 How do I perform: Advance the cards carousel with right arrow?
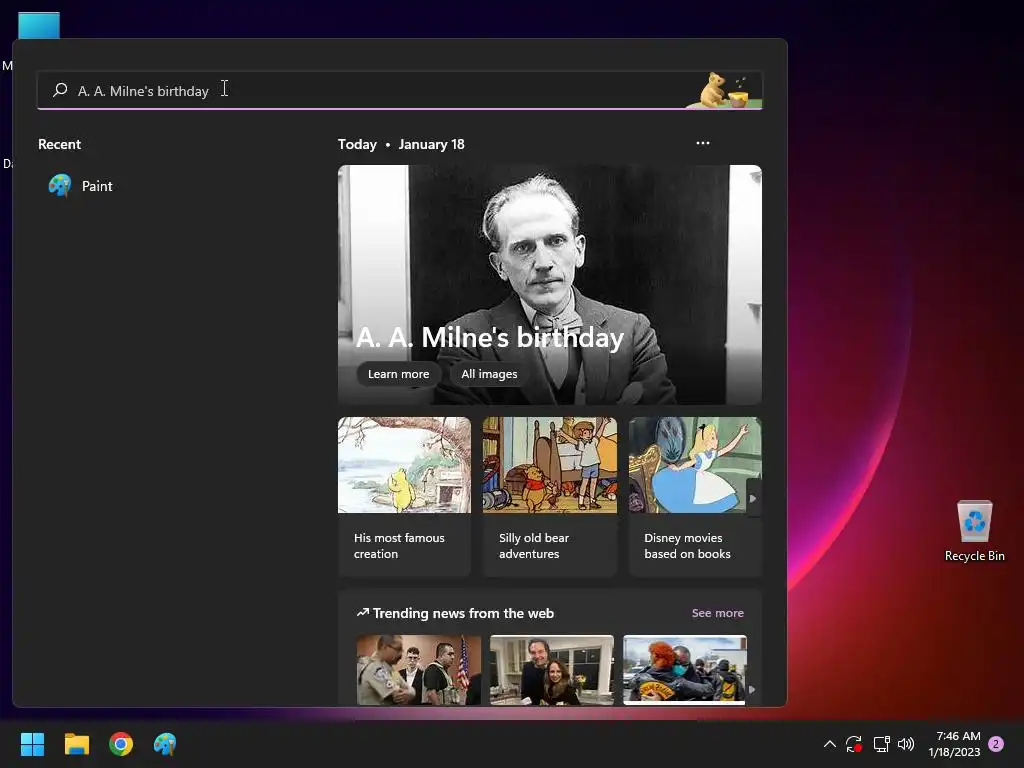point(753,498)
